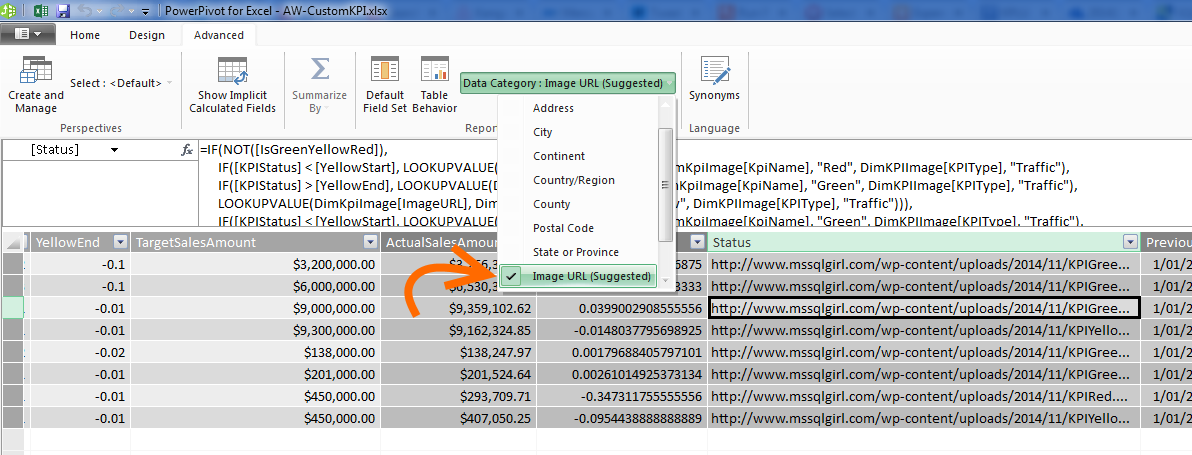Select cell $138,000.00
Screen dimensions: 1192x455
(255, 352)
